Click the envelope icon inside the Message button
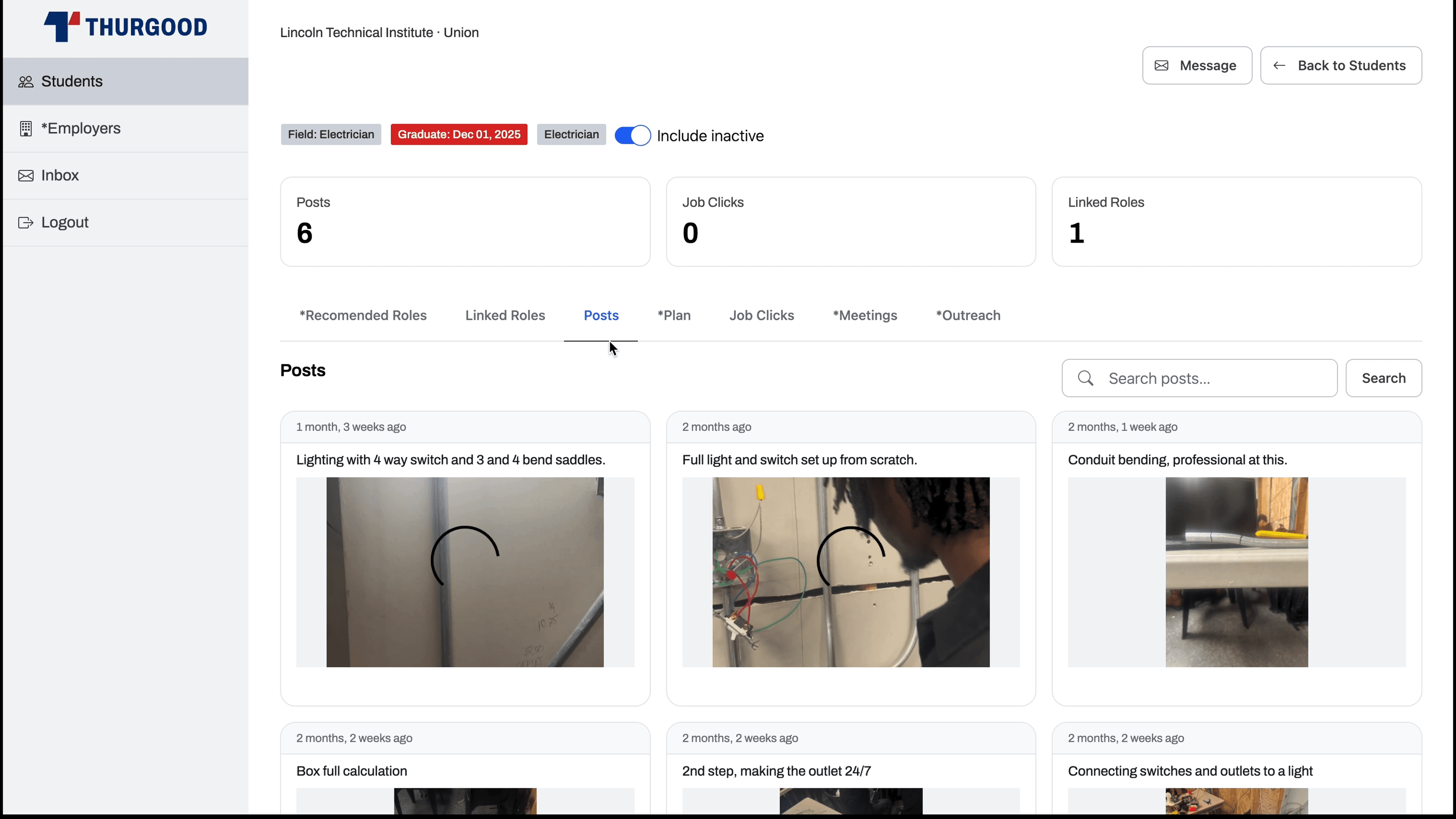This screenshot has height=819, width=1456. (x=1161, y=66)
